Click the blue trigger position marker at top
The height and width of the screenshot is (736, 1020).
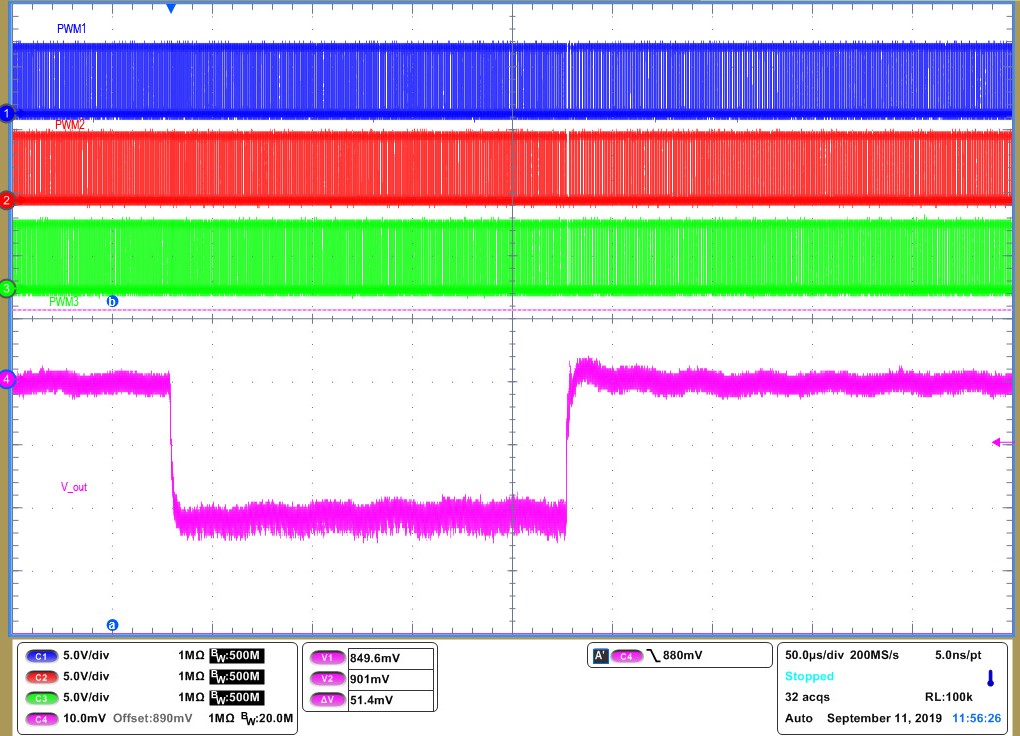(170, 8)
